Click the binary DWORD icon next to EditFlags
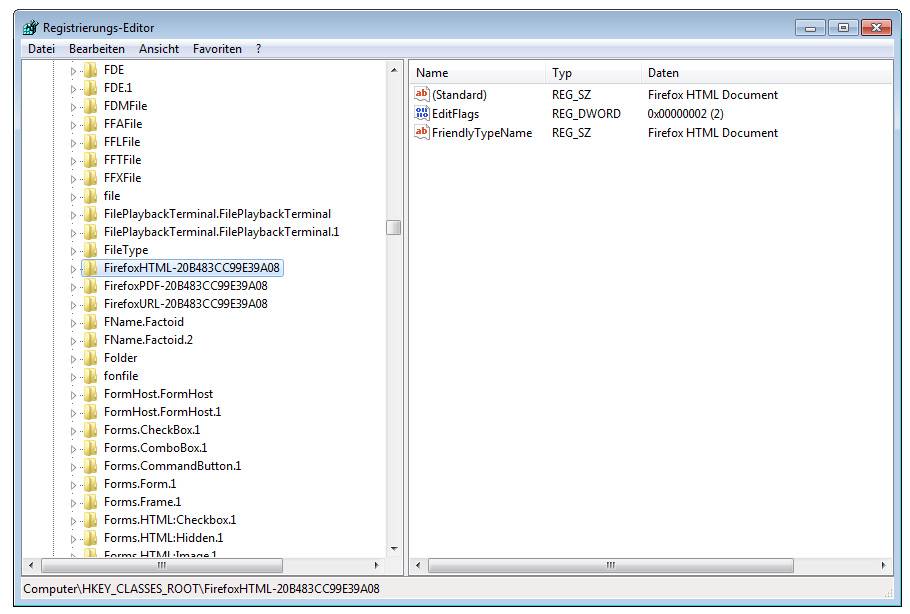The height and width of the screenshot is (614, 910). tap(421, 114)
